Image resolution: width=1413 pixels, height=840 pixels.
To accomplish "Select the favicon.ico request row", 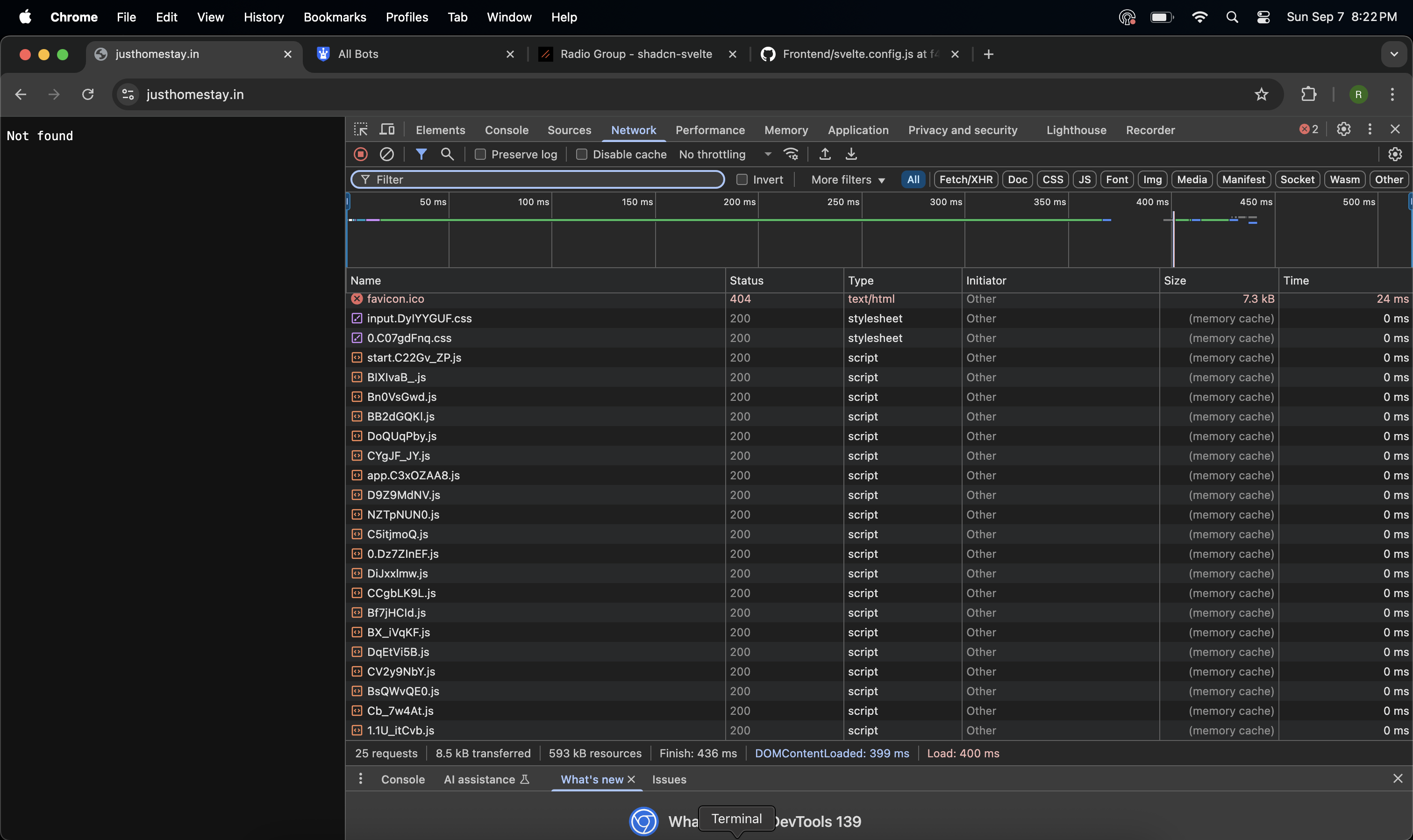I will (395, 299).
